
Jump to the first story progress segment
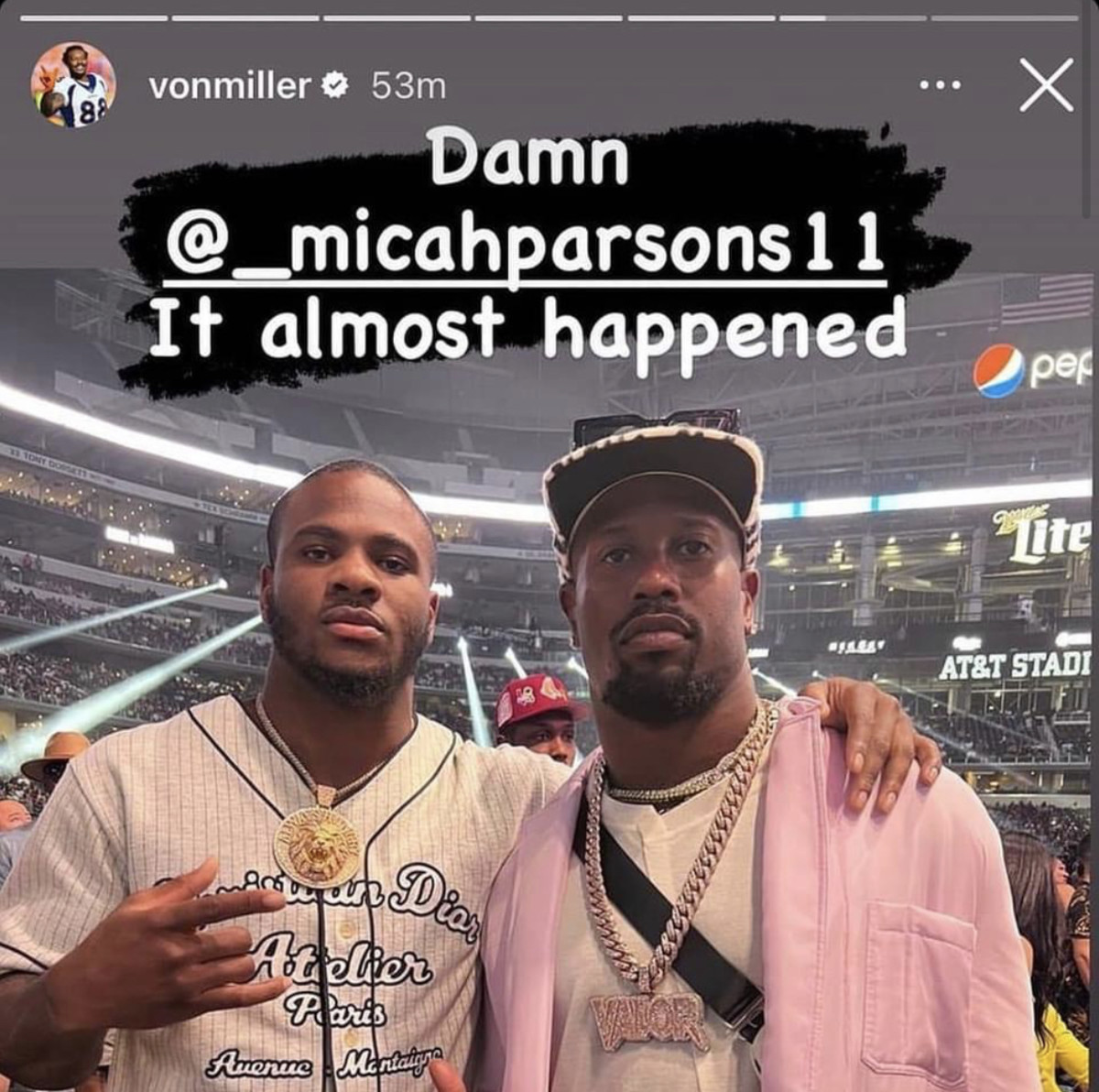click(x=92, y=17)
